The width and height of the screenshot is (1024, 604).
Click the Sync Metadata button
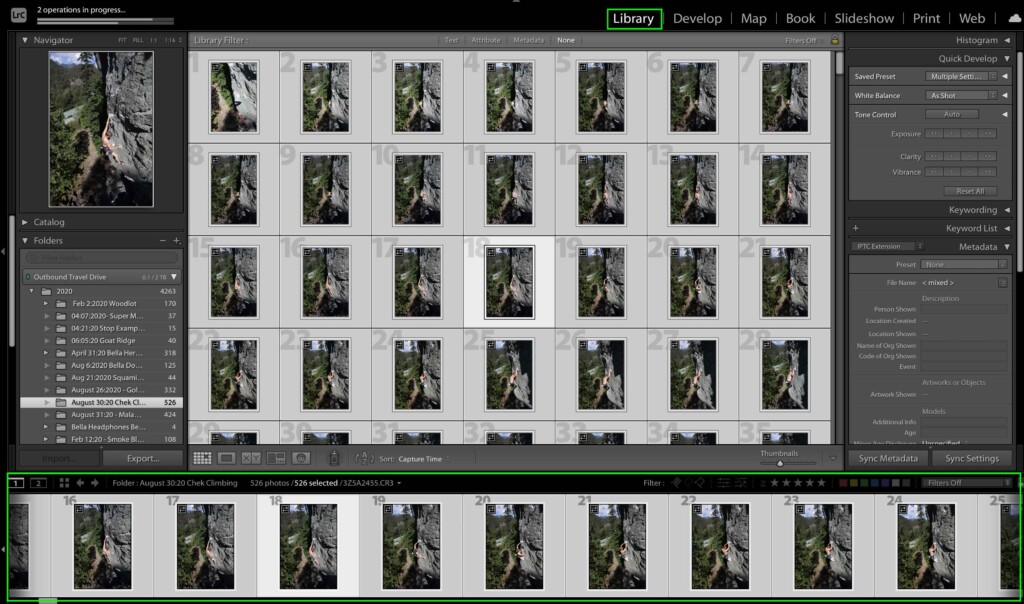[888, 458]
